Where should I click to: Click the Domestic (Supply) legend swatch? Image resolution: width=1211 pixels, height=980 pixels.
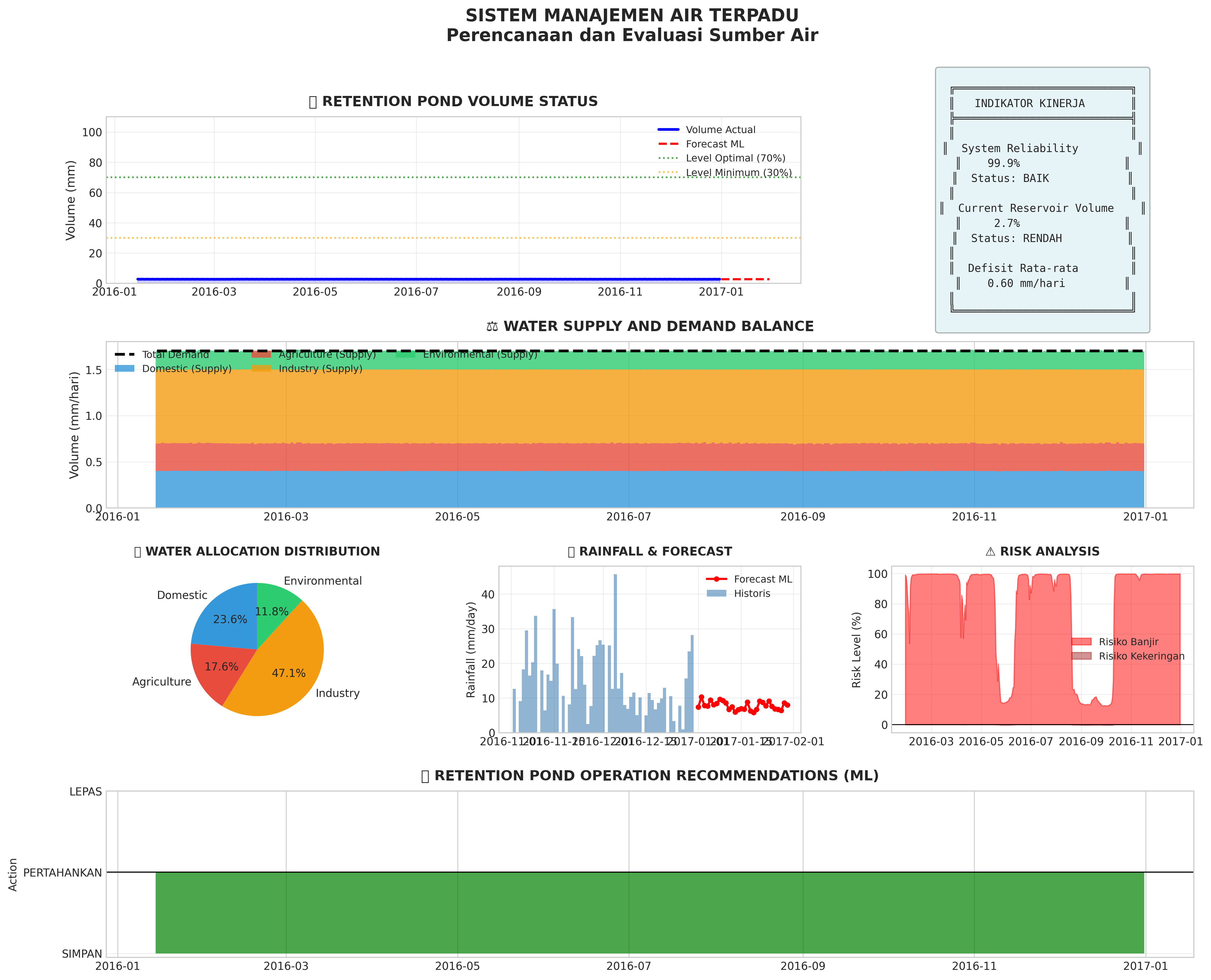point(125,369)
